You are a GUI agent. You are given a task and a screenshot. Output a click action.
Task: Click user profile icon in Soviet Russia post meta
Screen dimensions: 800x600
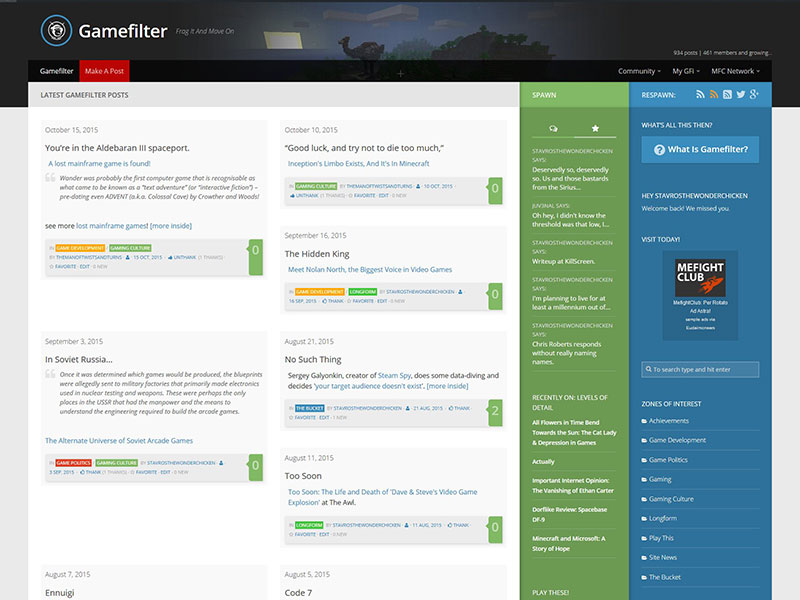pyautogui.click(x=221, y=463)
